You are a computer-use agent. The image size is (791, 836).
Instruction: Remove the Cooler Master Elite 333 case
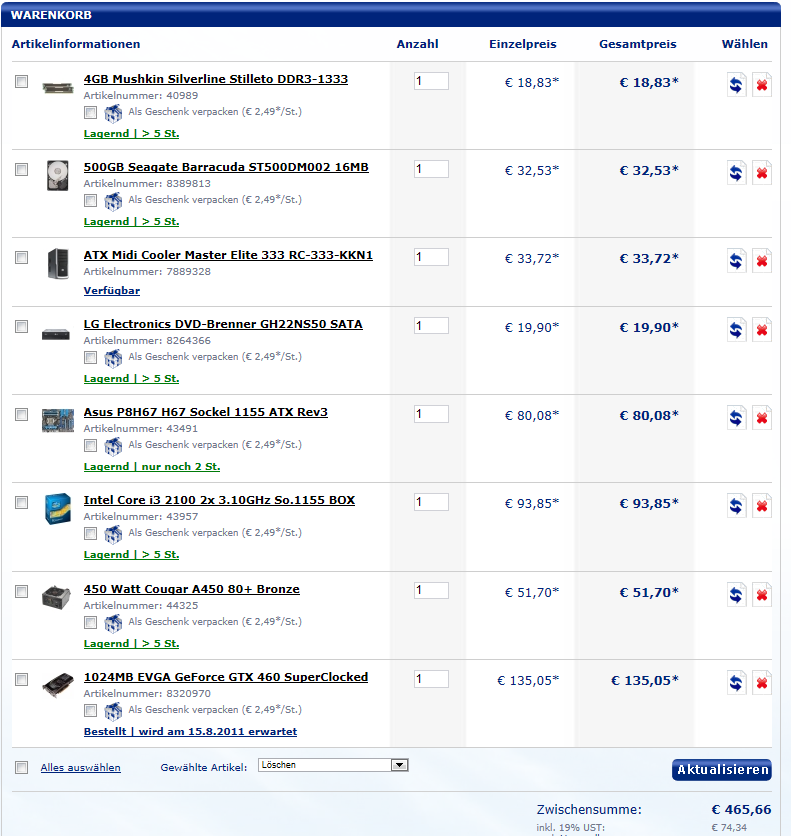[762, 260]
